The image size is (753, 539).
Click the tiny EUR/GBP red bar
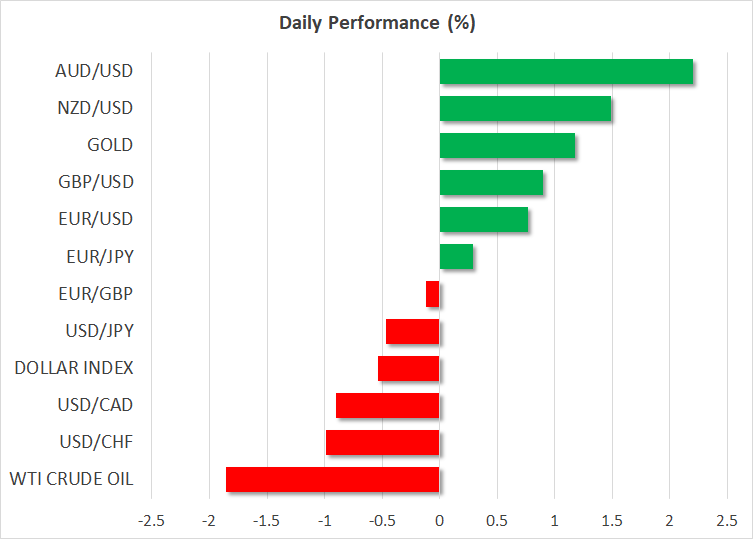coord(432,294)
